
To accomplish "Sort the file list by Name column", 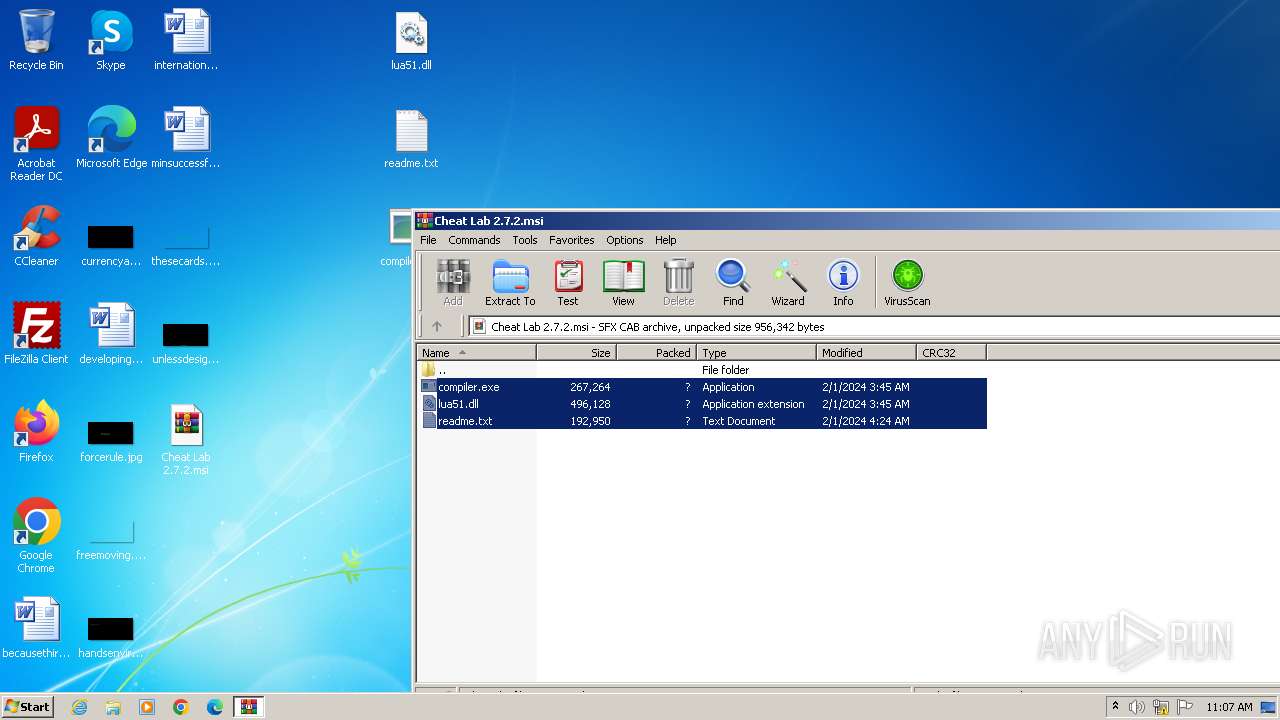I will click(477, 352).
